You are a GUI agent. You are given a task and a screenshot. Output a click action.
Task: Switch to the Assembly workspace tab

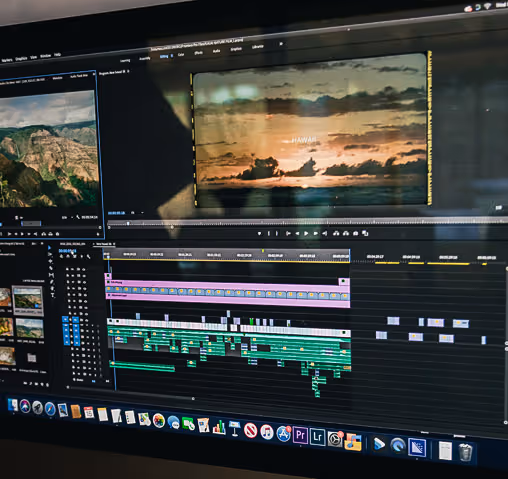(x=145, y=58)
